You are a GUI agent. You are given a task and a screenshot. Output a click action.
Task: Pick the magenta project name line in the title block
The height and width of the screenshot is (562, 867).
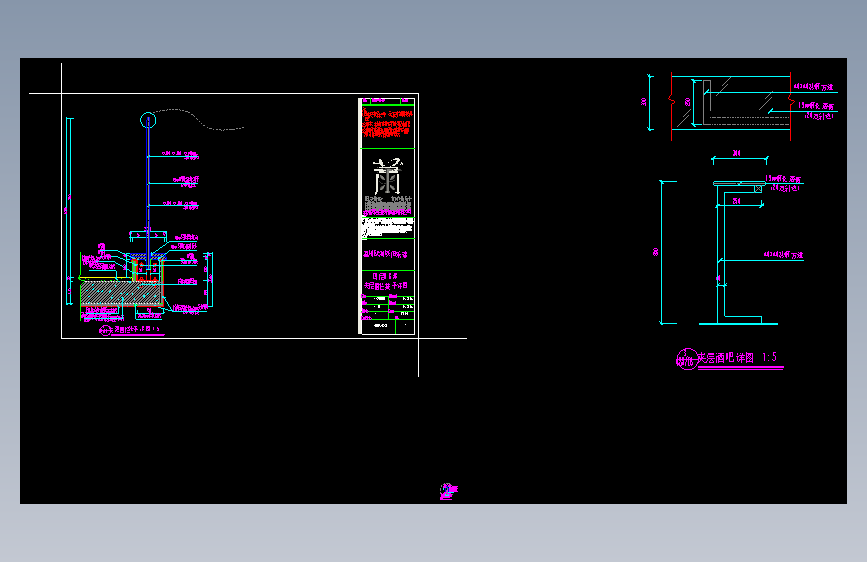pyautogui.click(x=385, y=254)
